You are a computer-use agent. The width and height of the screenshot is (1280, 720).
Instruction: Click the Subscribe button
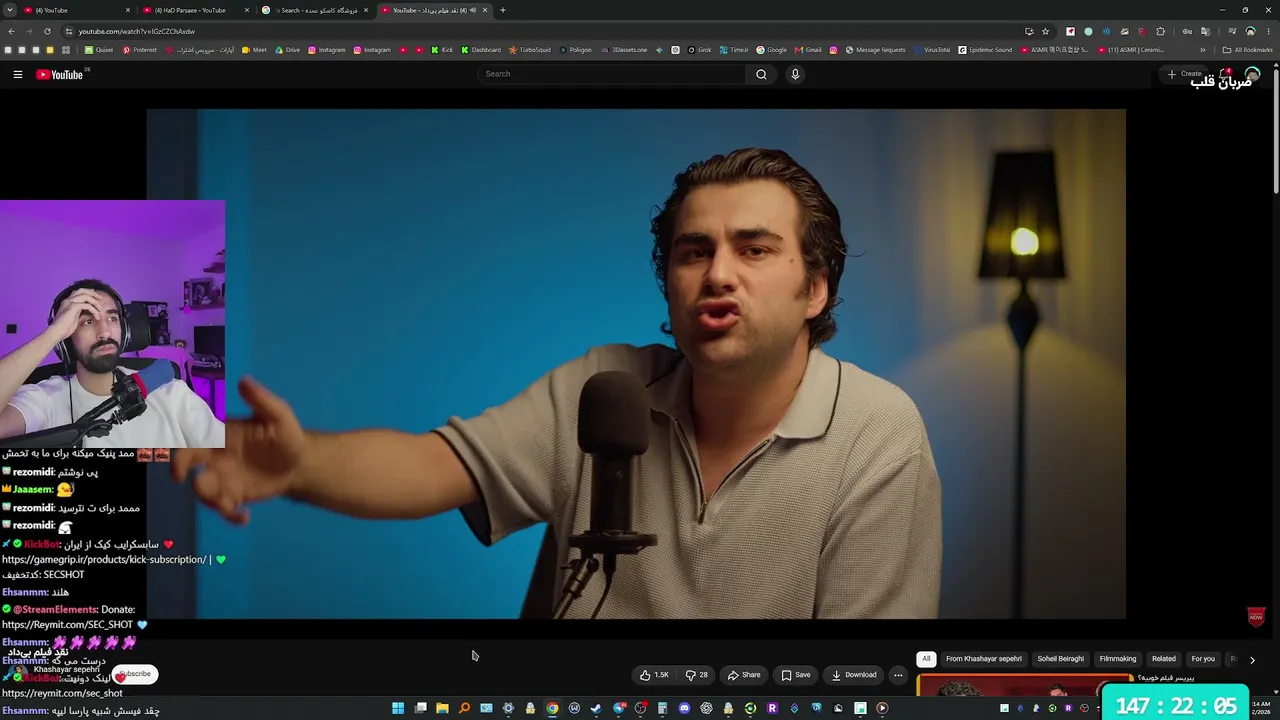135,674
